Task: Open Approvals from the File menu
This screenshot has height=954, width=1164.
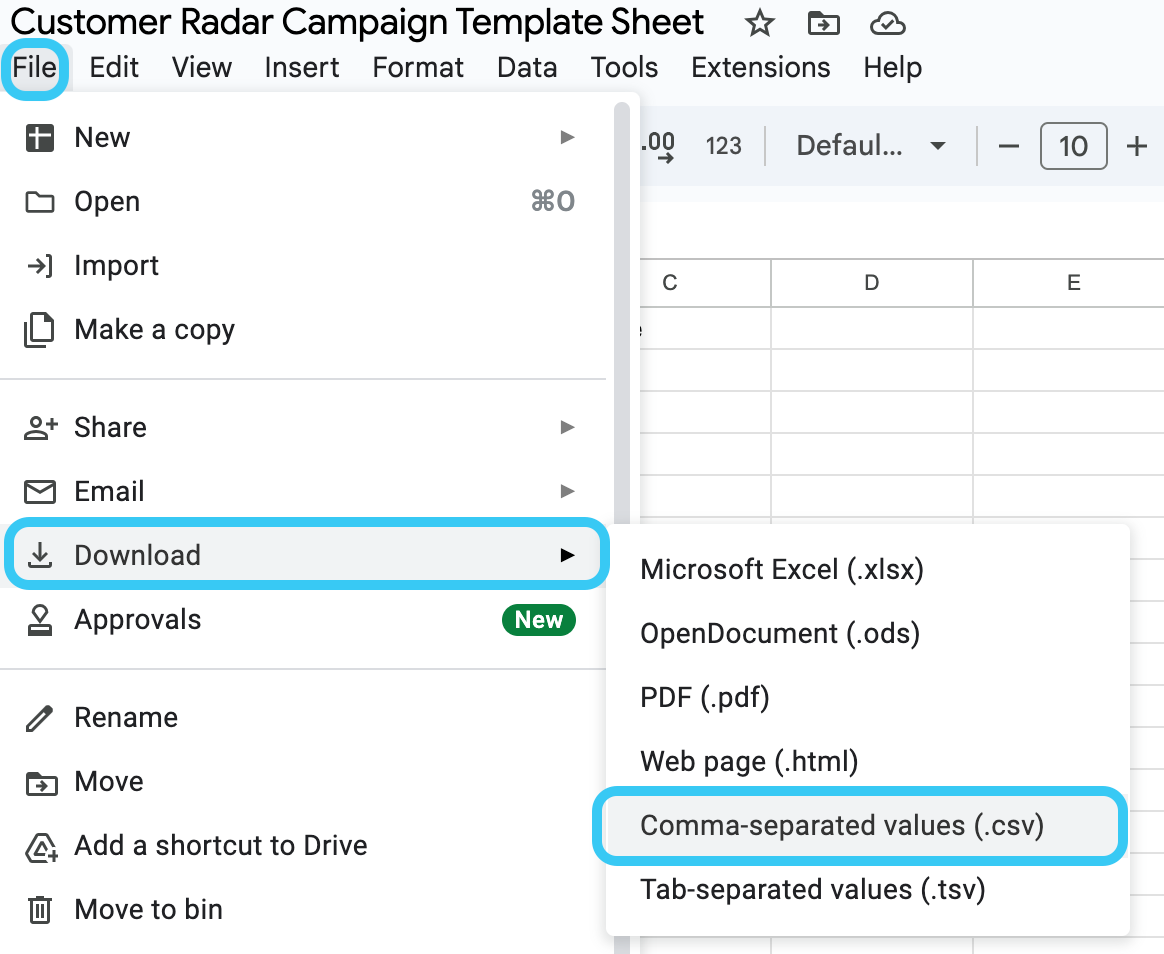Action: (x=303, y=619)
